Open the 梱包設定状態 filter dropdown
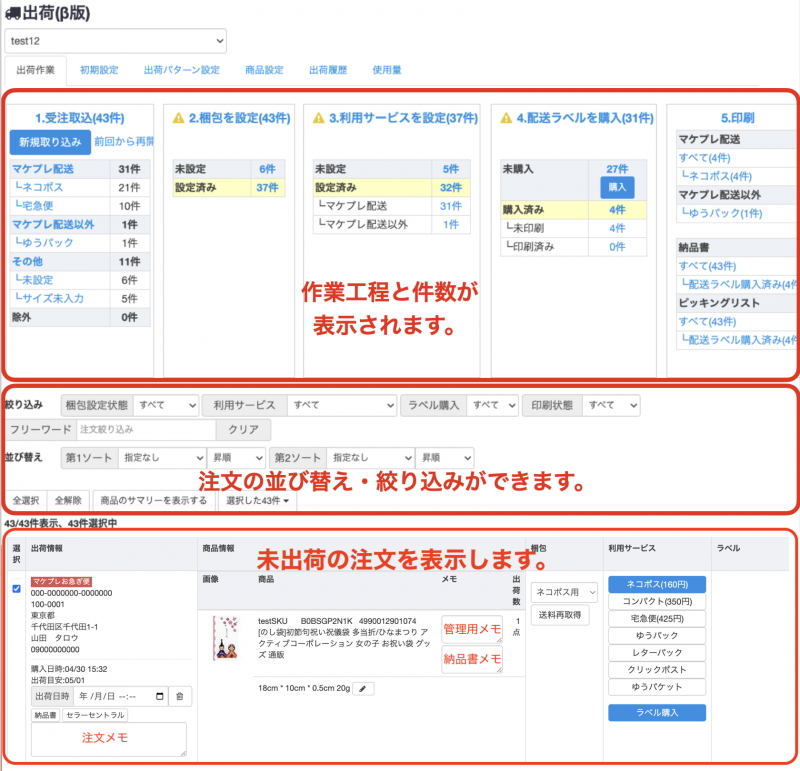This screenshot has width=800, height=771. click(x=166, y=405)
